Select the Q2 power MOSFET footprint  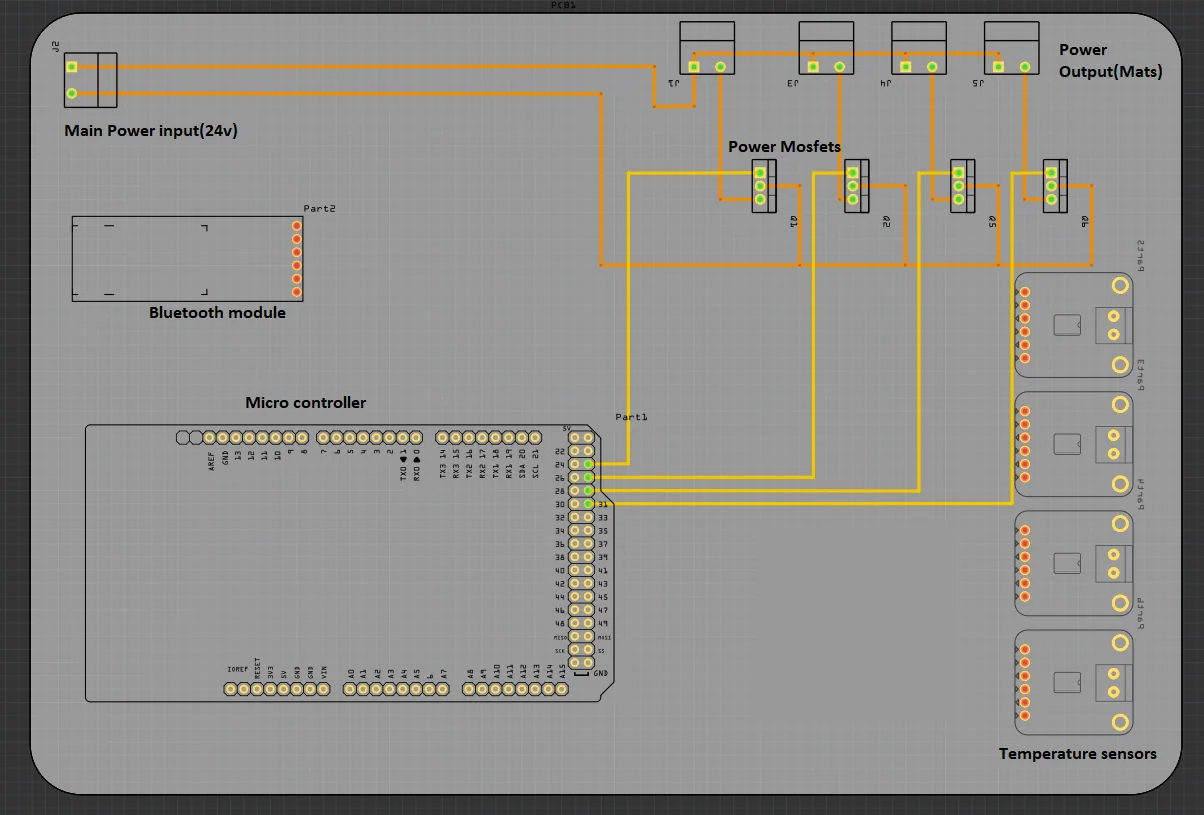point(857,186)
